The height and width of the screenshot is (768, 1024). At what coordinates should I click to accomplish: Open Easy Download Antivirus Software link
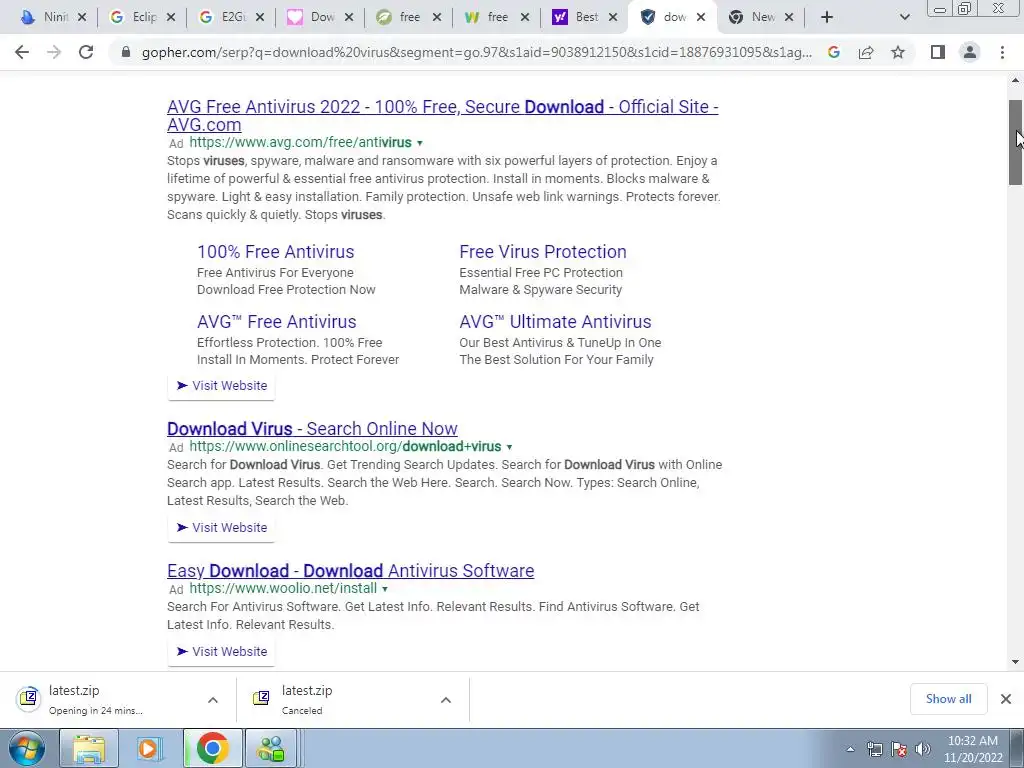coord(350,570)
